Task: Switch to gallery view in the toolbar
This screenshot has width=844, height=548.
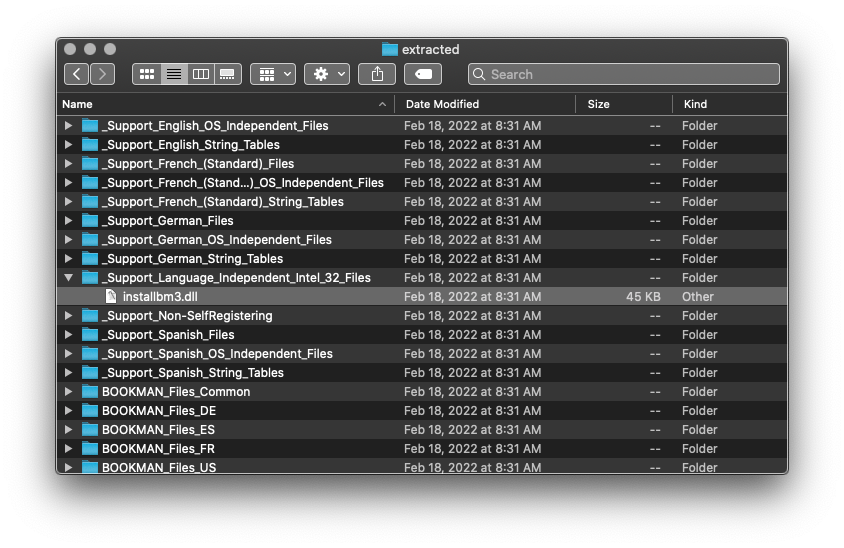Action: [227, 74]
